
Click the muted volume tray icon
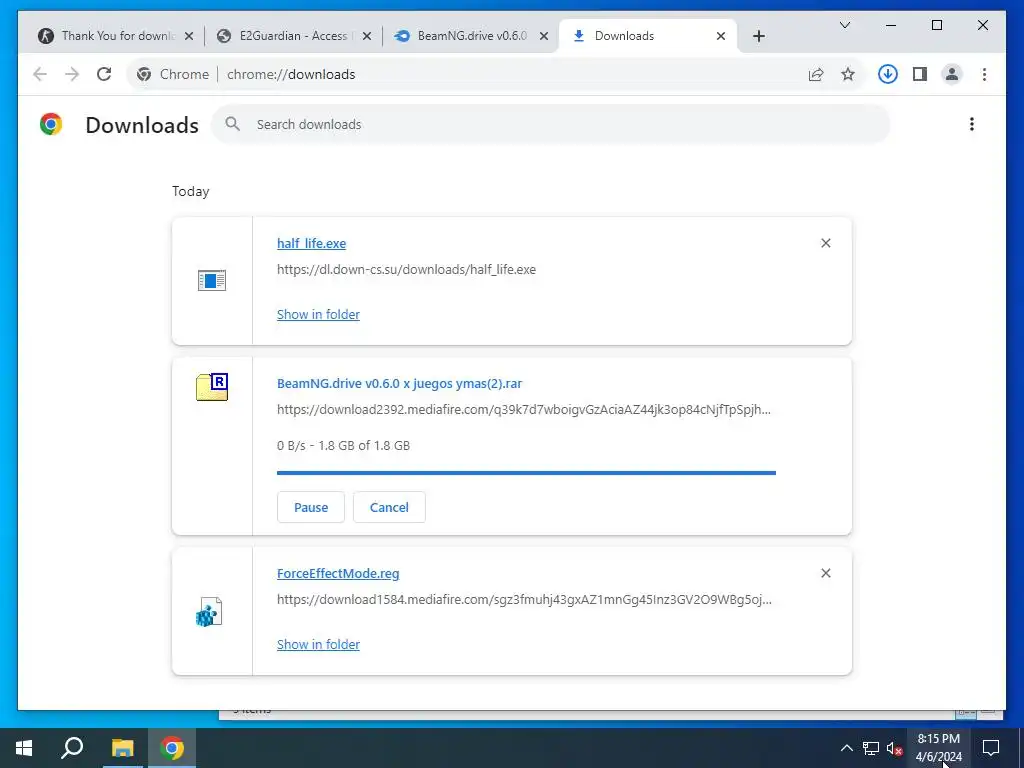[894, 748]
